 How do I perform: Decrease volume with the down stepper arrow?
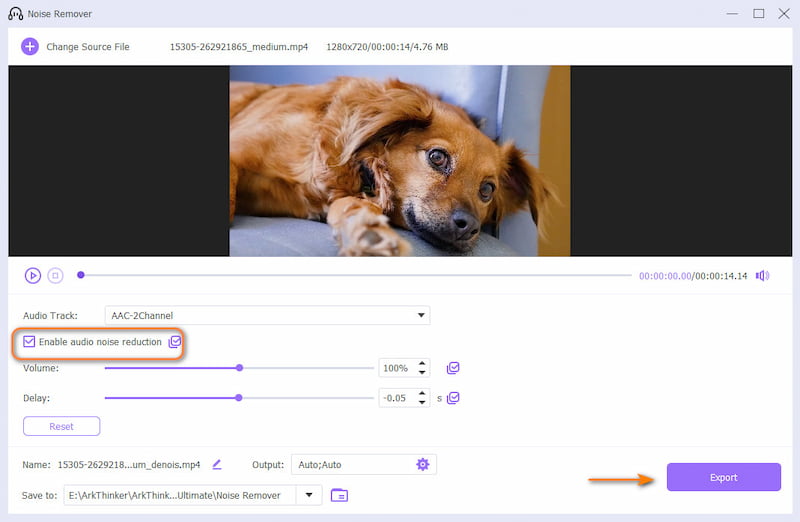point(422,372)
